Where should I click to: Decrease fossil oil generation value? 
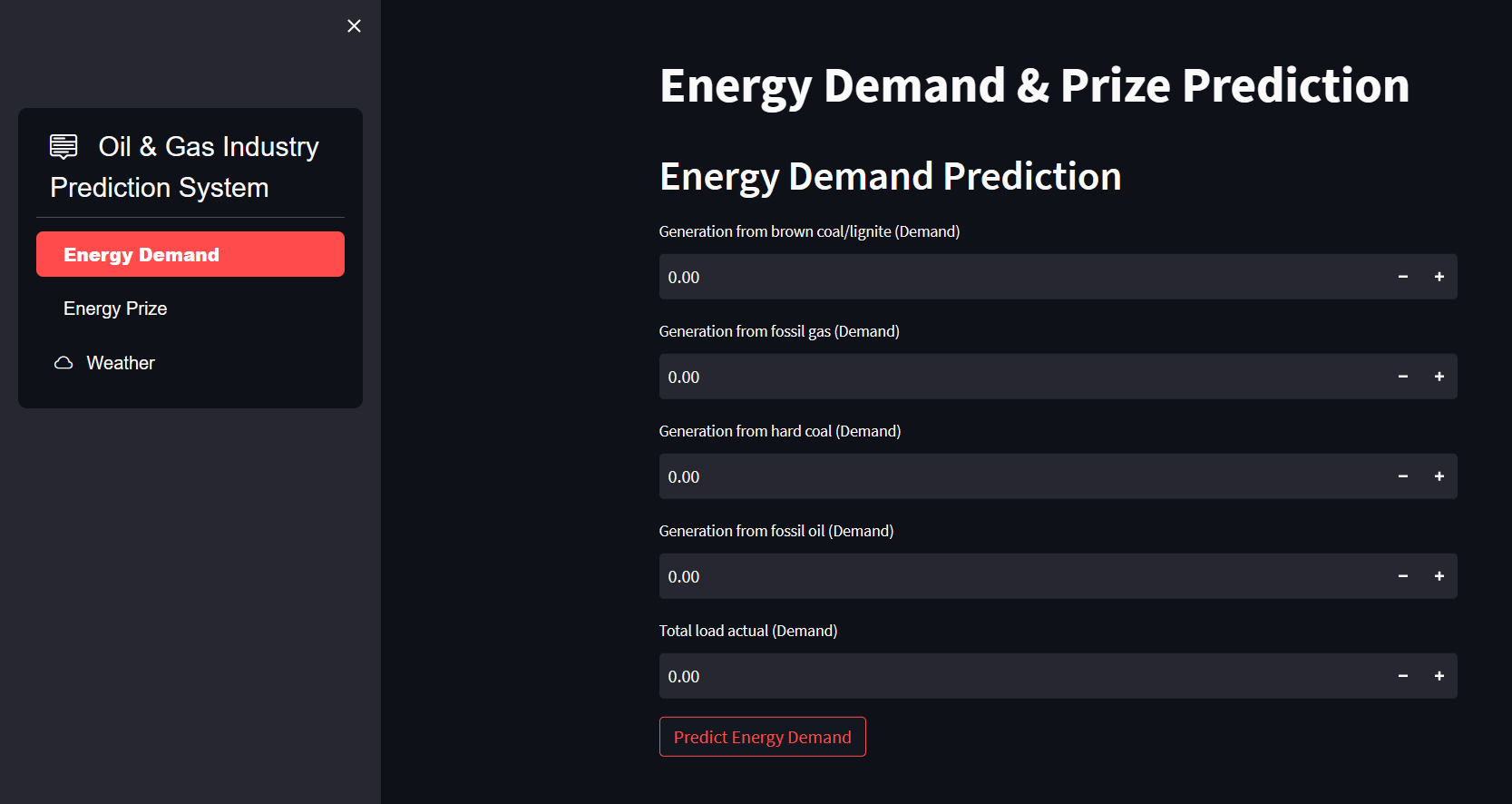pos(1402,576)
